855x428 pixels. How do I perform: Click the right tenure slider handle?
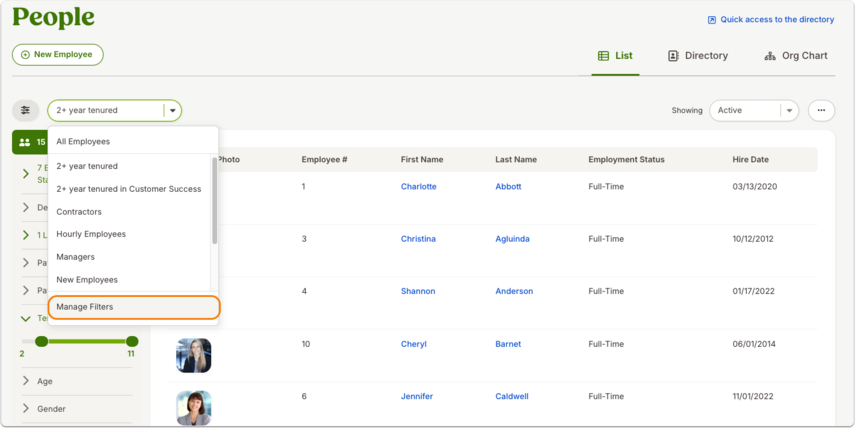tap(132, 341)
